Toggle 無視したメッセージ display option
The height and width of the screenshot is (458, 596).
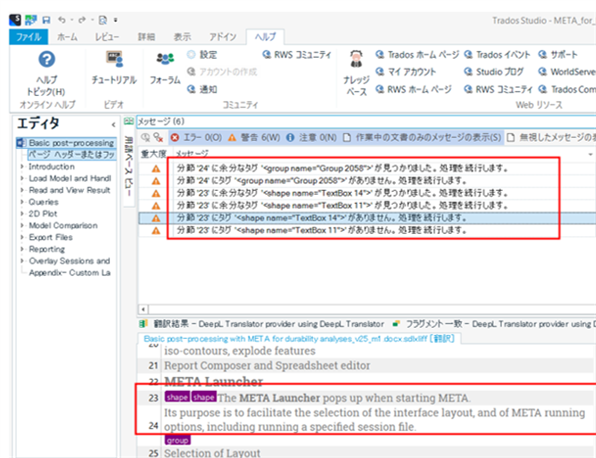(551, 137)
